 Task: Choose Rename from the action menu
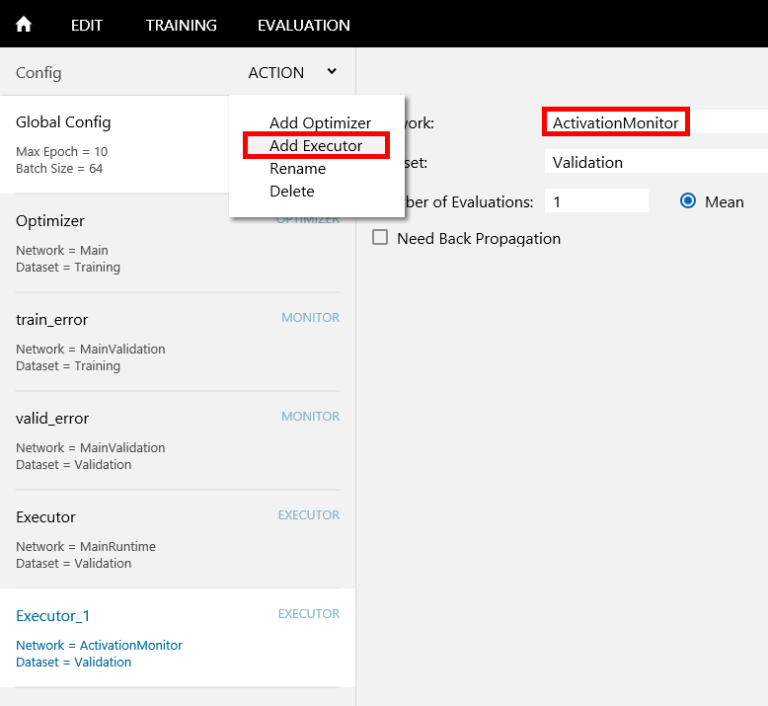click(297, 169)
